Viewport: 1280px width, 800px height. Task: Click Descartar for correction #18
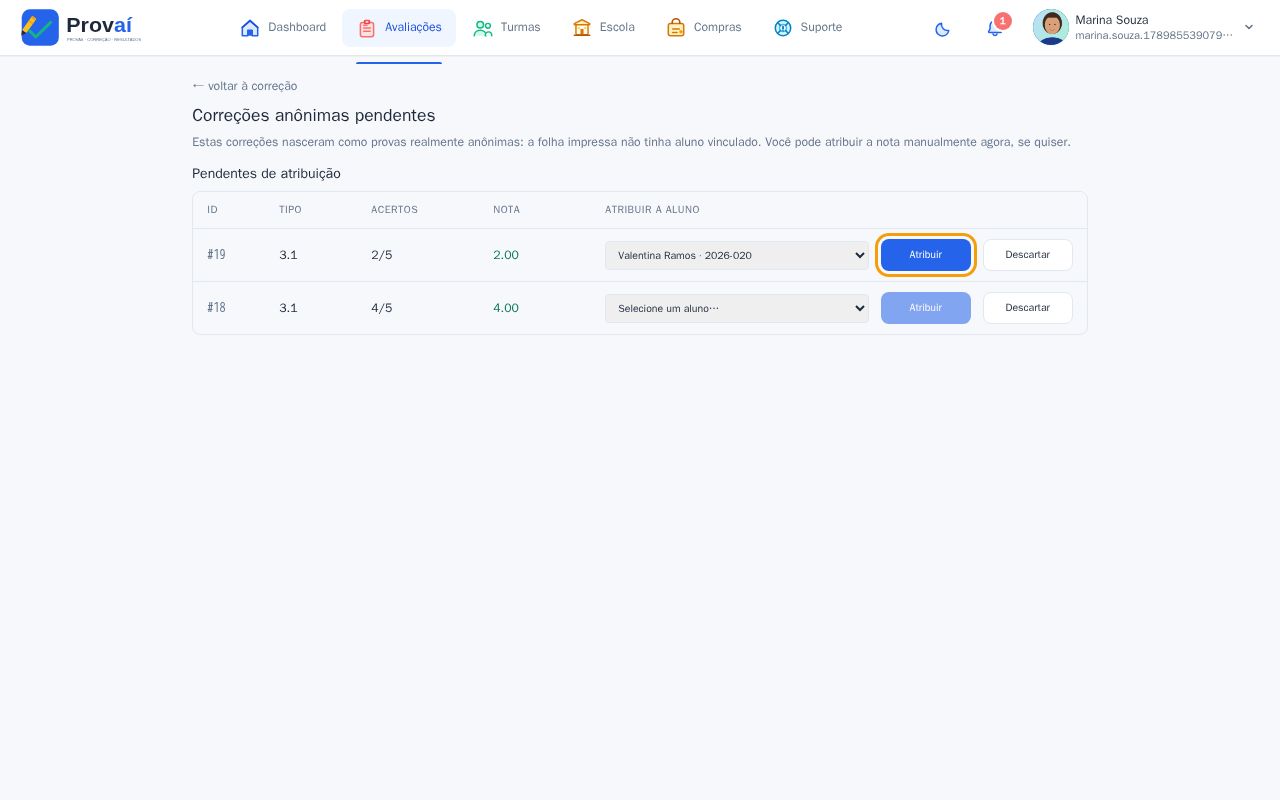[x=1028, y=308]
